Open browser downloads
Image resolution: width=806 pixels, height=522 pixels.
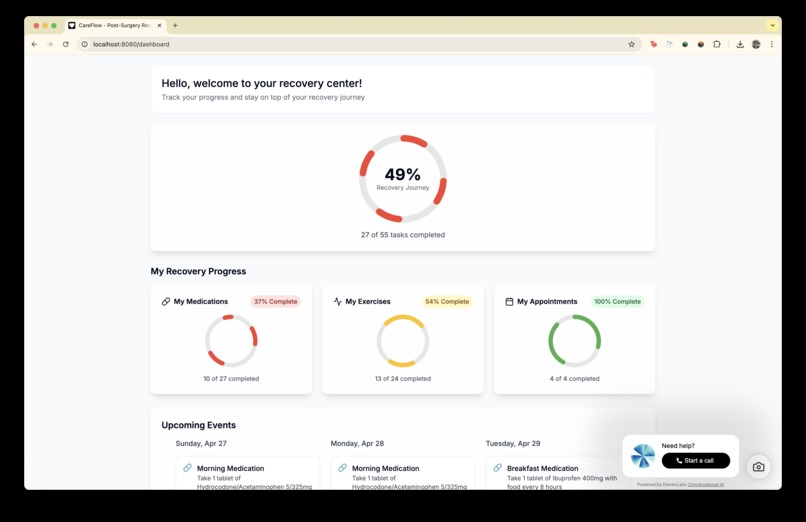[x=740, y=44]
